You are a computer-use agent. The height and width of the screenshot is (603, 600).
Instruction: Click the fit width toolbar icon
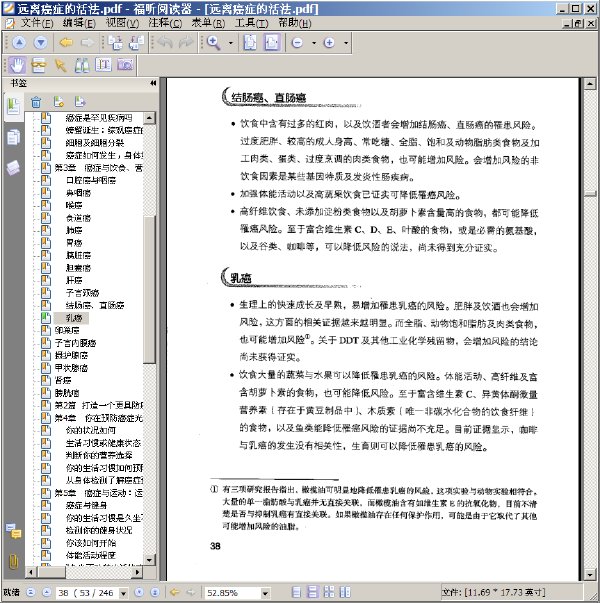tap(272, 43)
